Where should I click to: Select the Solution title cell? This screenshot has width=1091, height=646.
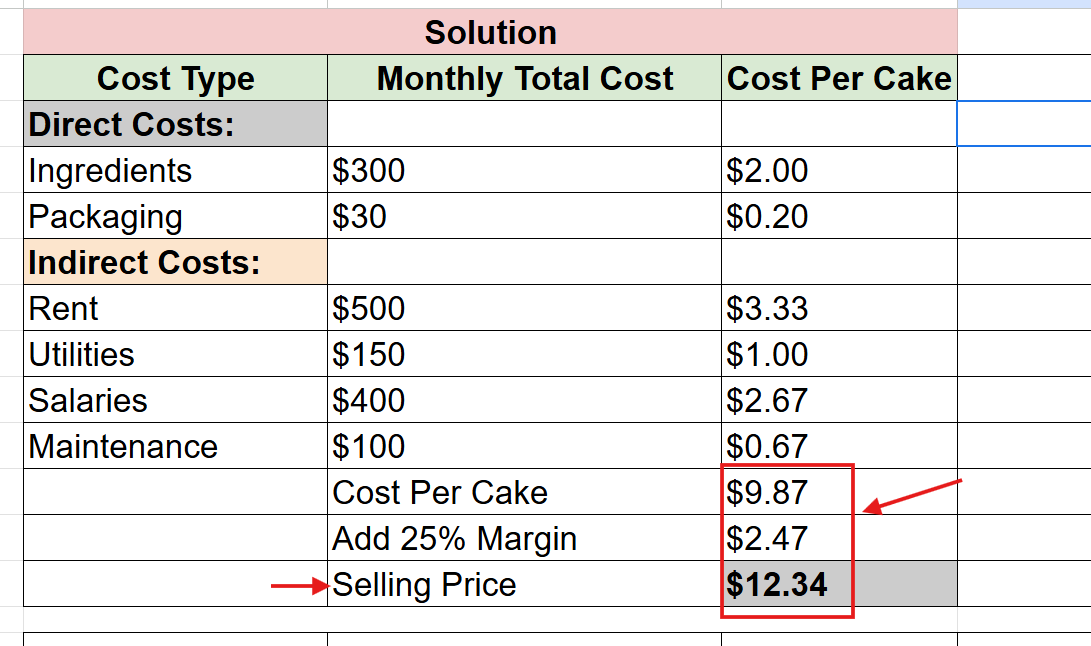tap(491, 32)
